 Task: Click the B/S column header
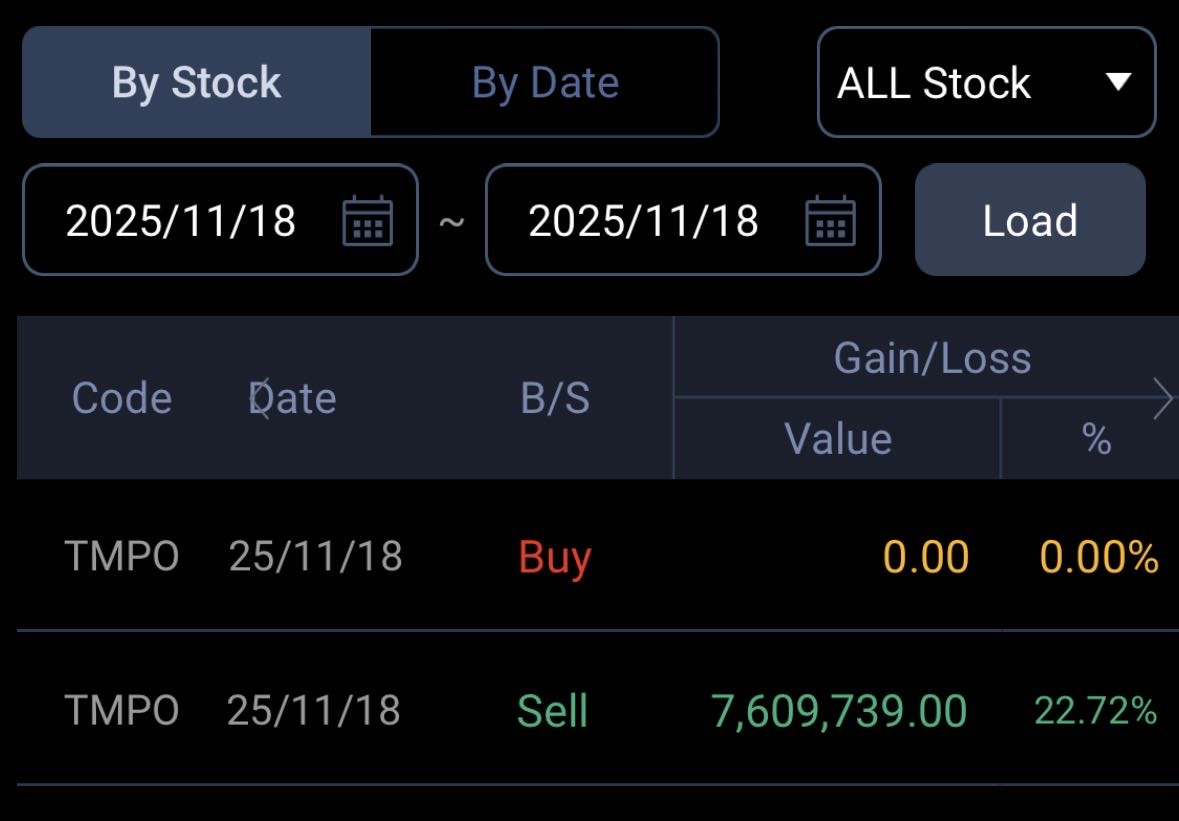pos(555,398)
